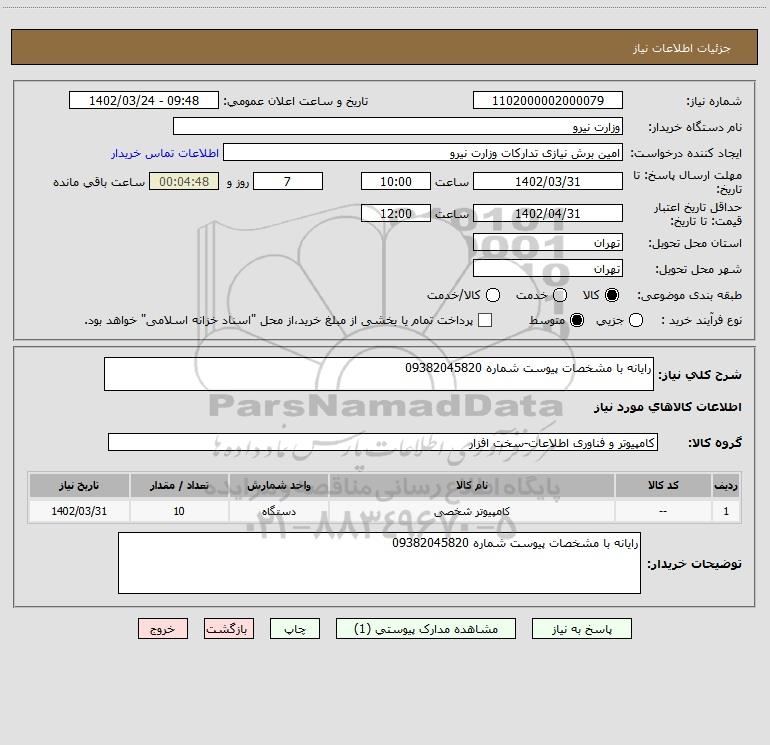This screenshot has width=770, height=745.
Task: Click the ساعت باقی مانده label
Action: [x=99, y=182]
